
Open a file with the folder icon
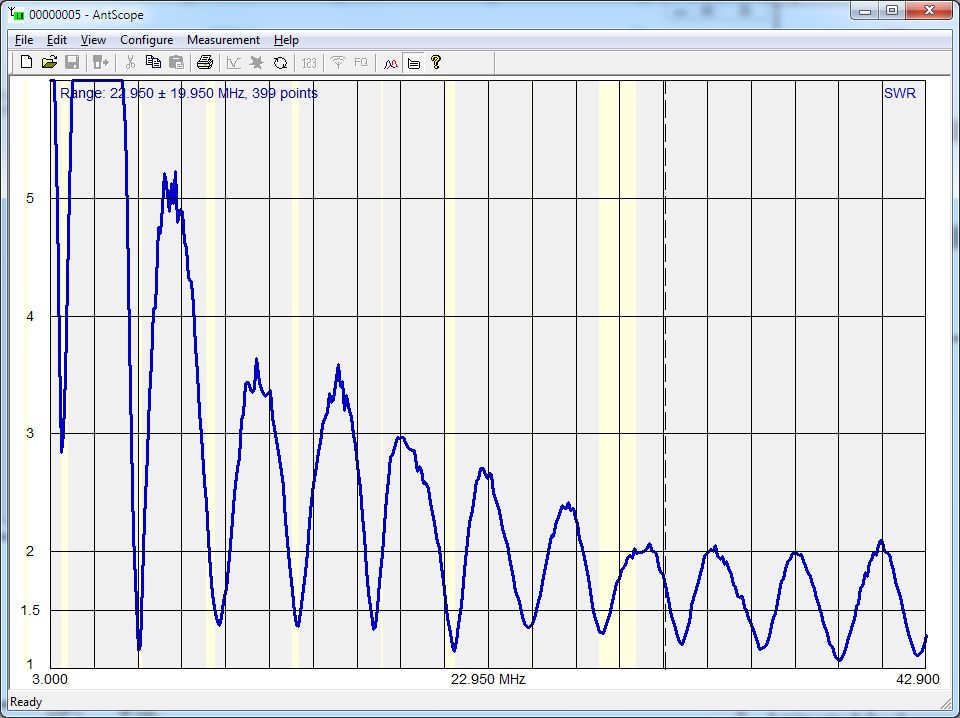pos(49,63)
